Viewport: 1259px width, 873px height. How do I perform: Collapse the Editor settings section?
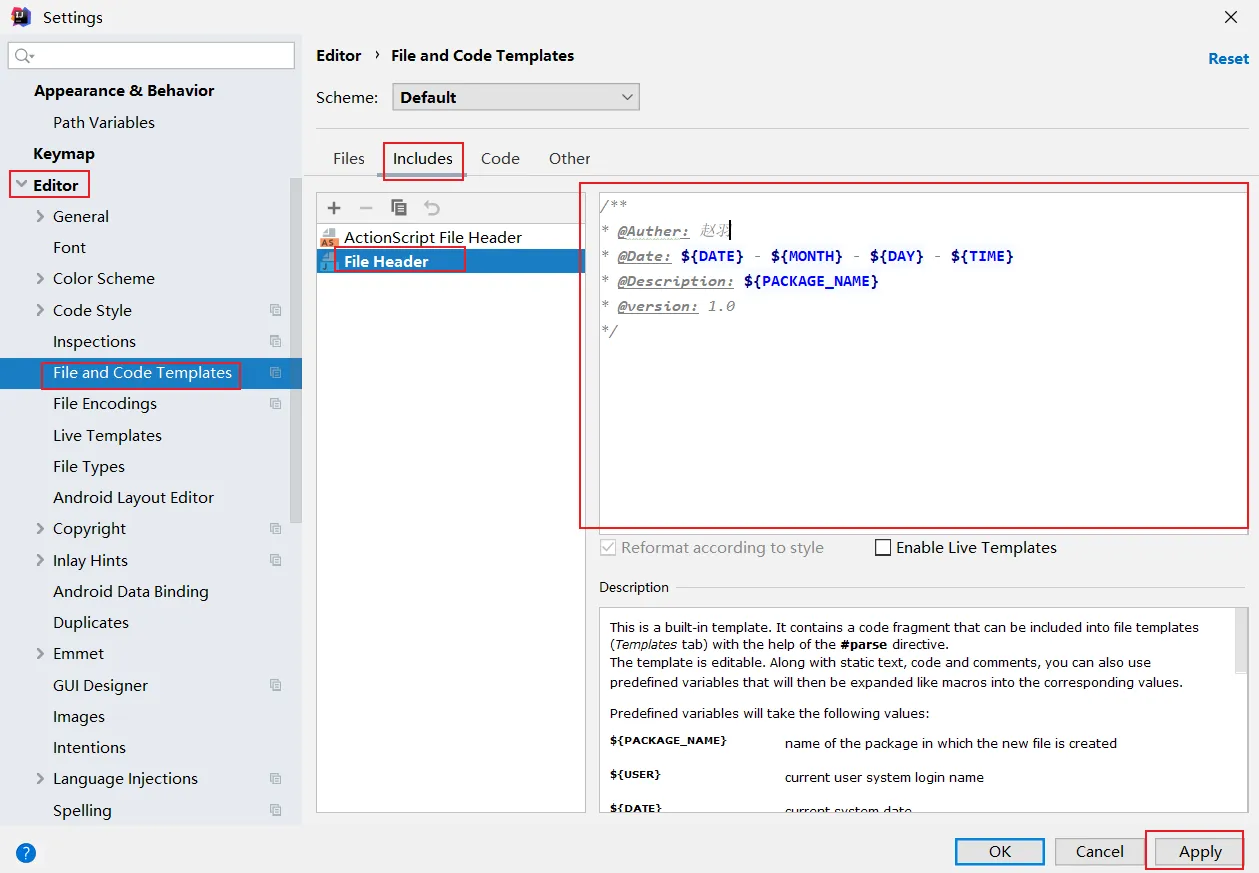21,185
